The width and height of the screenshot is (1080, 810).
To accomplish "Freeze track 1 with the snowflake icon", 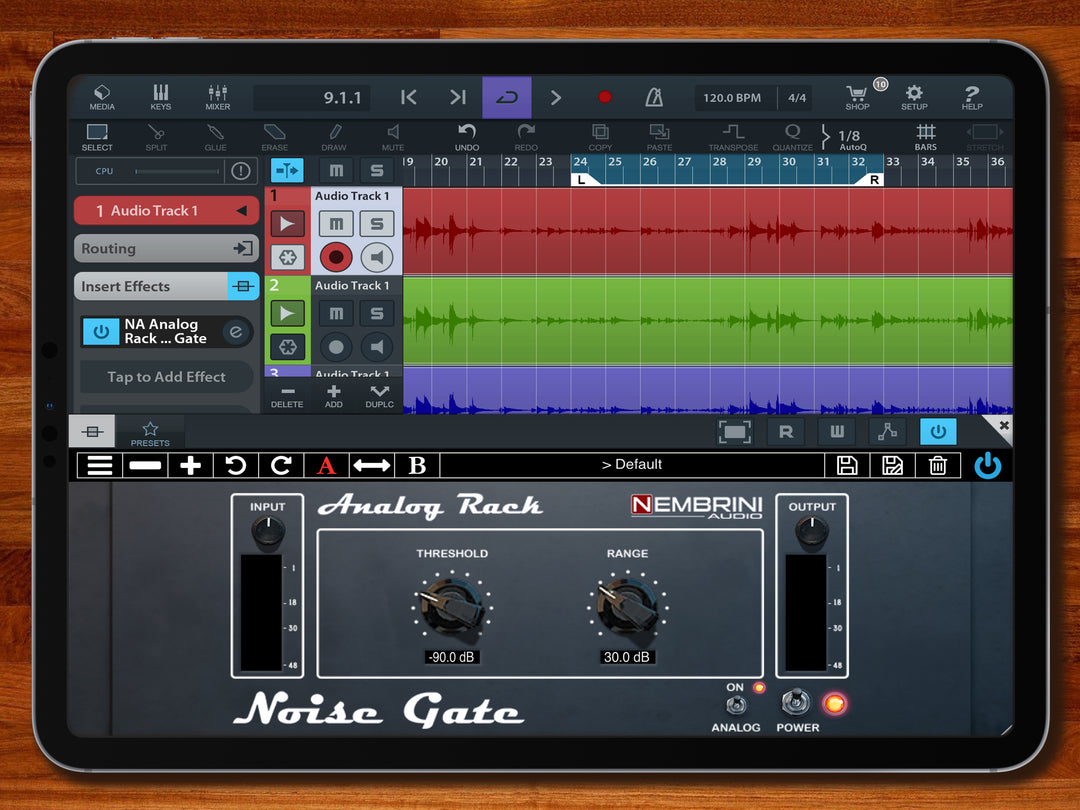I will click(287, 258).
